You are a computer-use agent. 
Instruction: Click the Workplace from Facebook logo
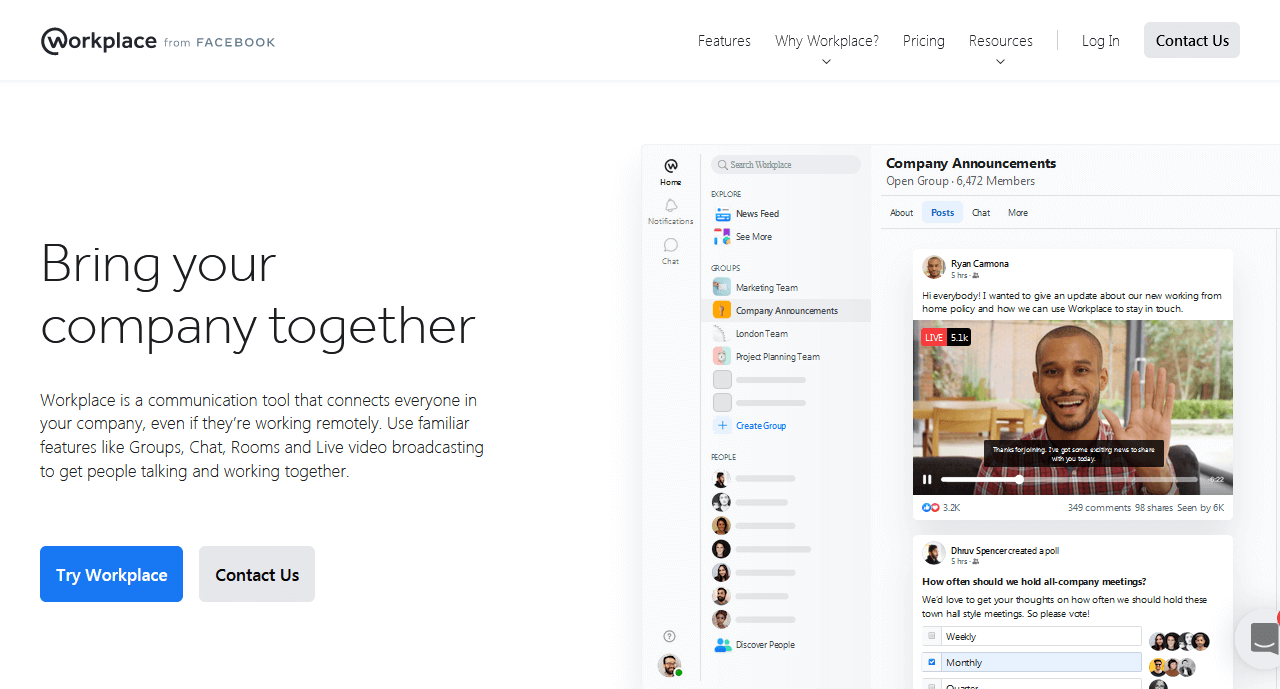tap(158, 41)
